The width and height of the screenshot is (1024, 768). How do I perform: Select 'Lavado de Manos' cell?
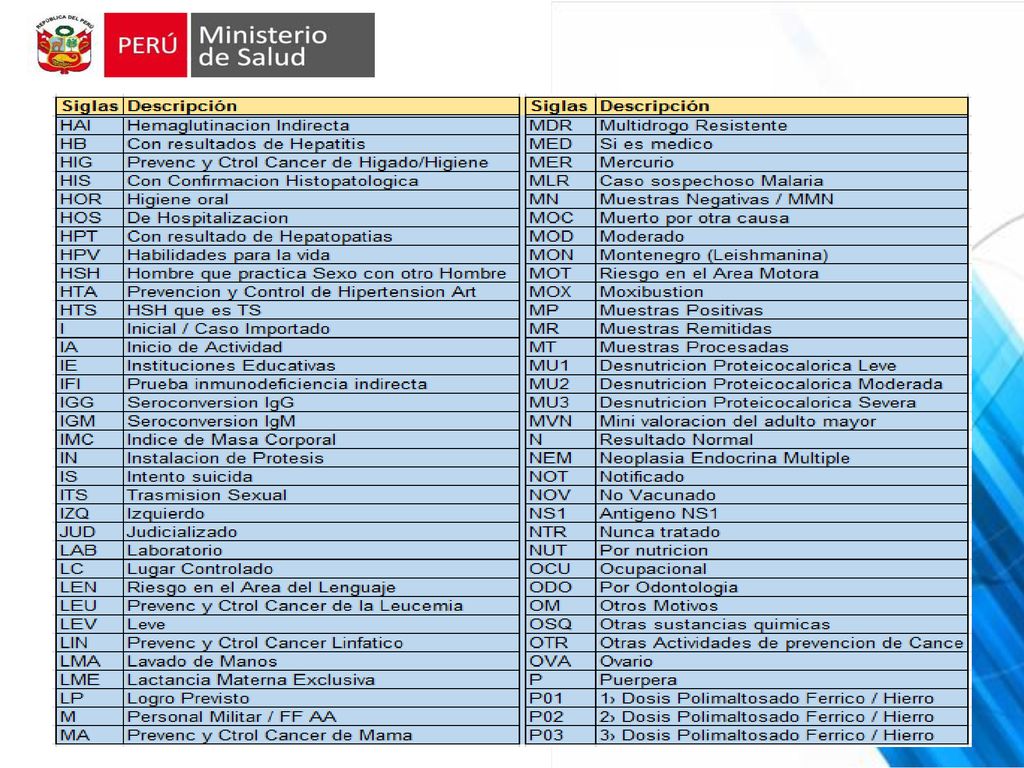(x=321, y=661)
